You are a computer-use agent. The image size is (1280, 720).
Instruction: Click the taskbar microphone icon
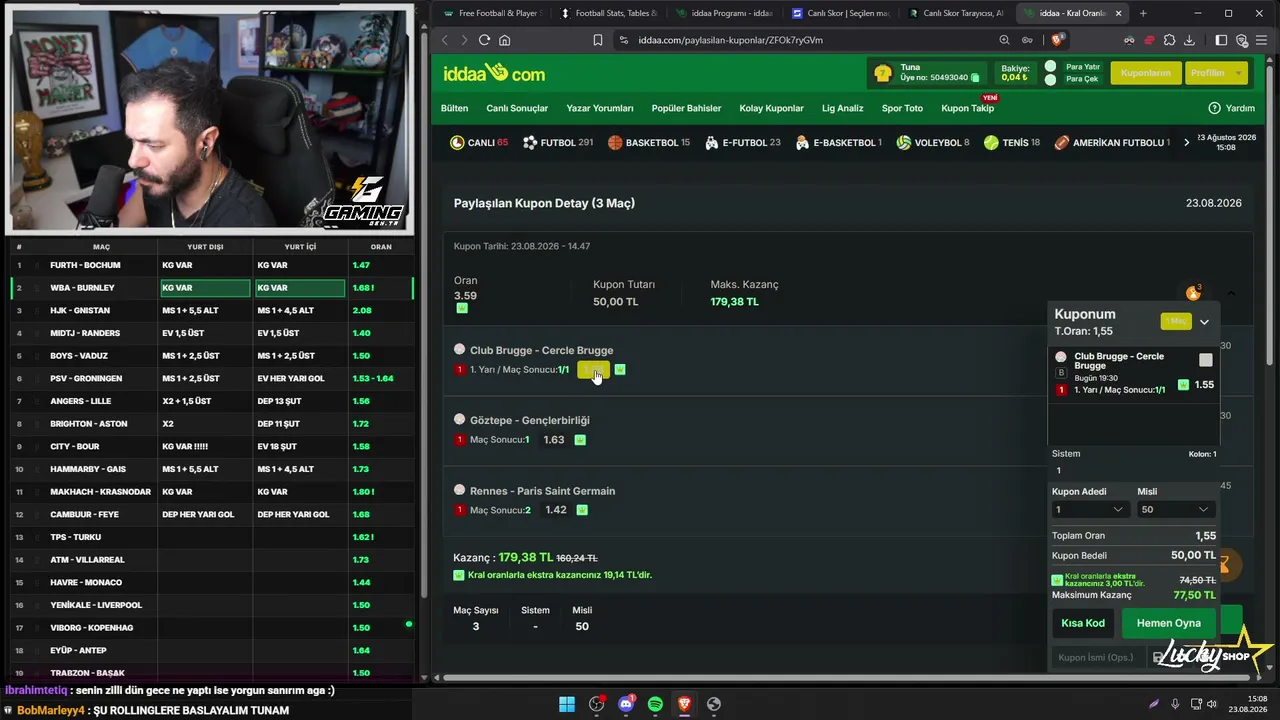[1175, 704]
